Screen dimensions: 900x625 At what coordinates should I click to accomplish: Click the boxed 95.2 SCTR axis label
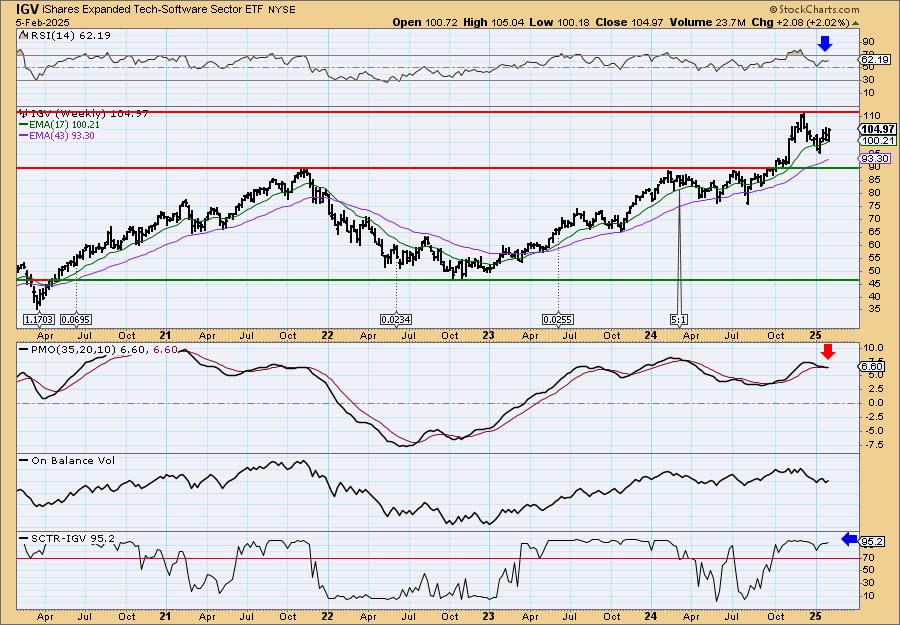[871, 542]
